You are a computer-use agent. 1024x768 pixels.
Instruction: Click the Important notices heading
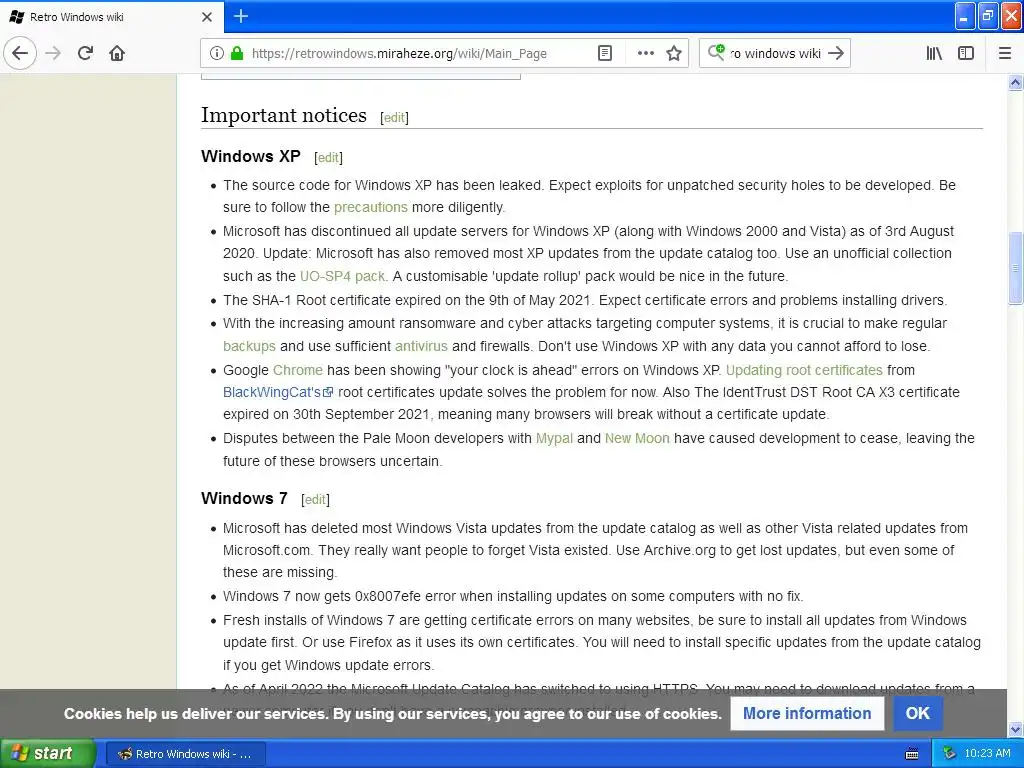click(x=284, y=116)
